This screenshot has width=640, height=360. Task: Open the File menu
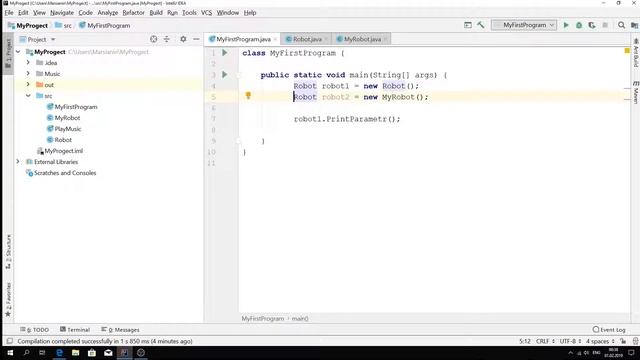[x=9, y=13]
